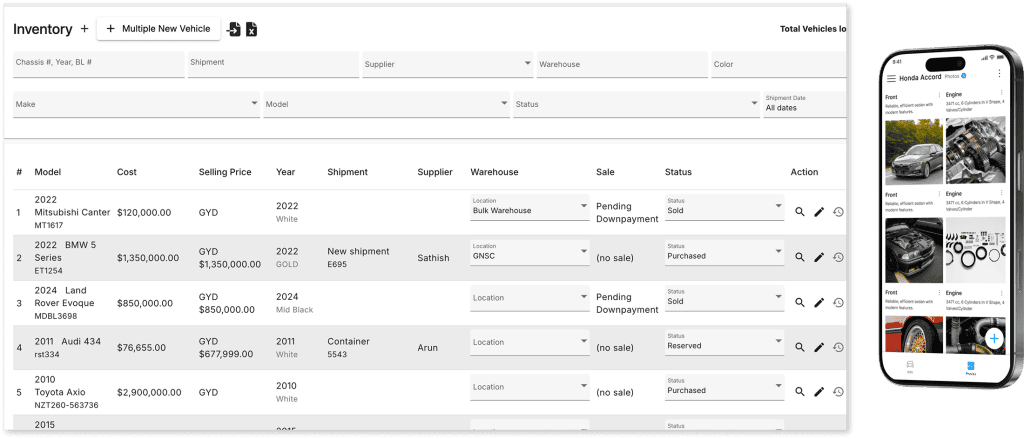Click search icon for BMW 5 Series row
The image size is (1024, 439).
click(x=799, y=257)
